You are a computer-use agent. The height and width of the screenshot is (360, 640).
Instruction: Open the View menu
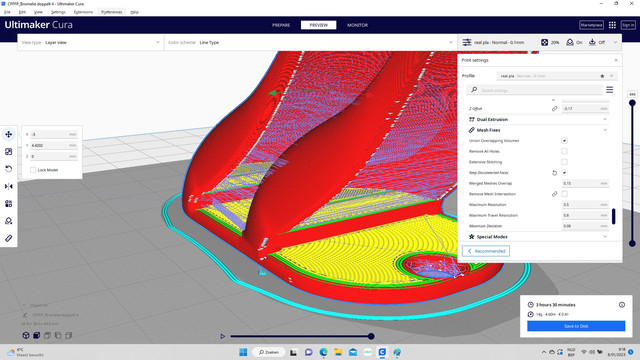point(38,12)
